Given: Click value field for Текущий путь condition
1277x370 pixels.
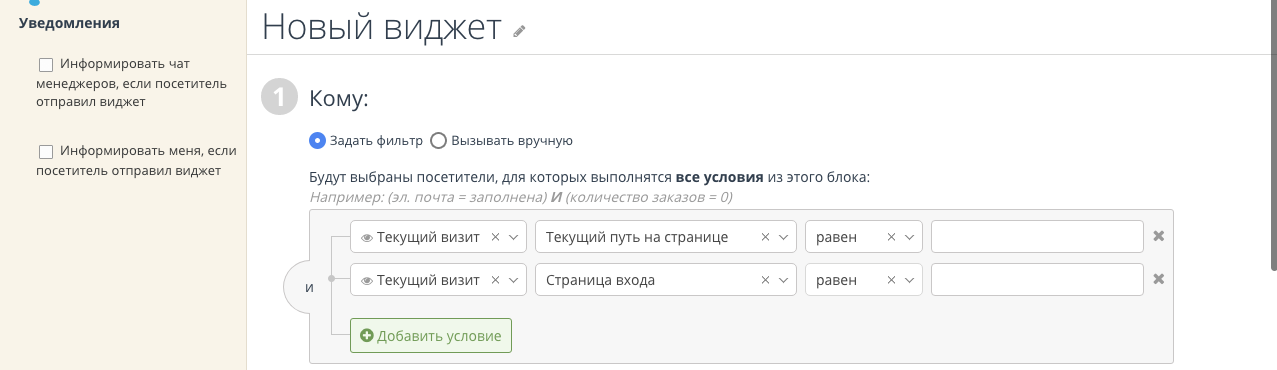Looking at the screenshot, I should point(1037,237).
